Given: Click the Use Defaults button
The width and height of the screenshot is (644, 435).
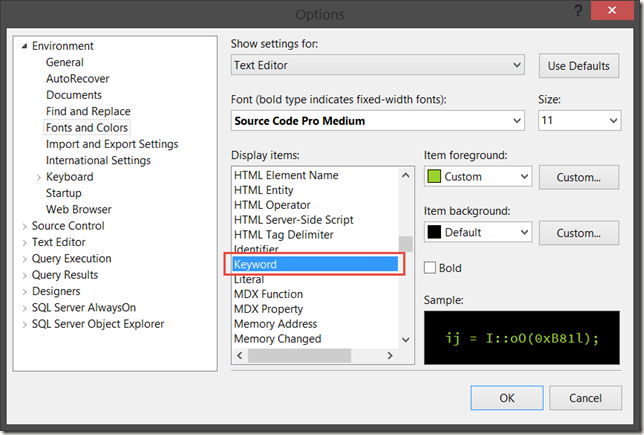Looking at the screenshot, I should point(579,66).
